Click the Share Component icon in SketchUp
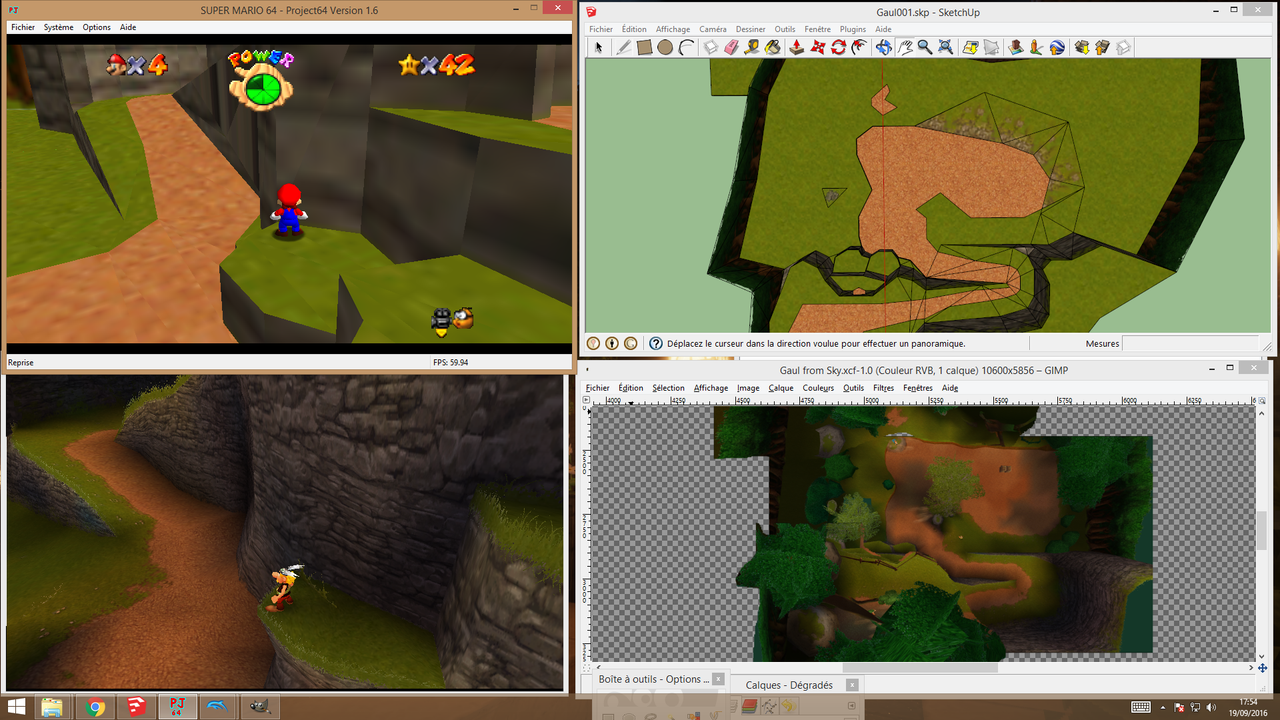1280x720 pixels. pyautogui.click(x=1123, y=47)
